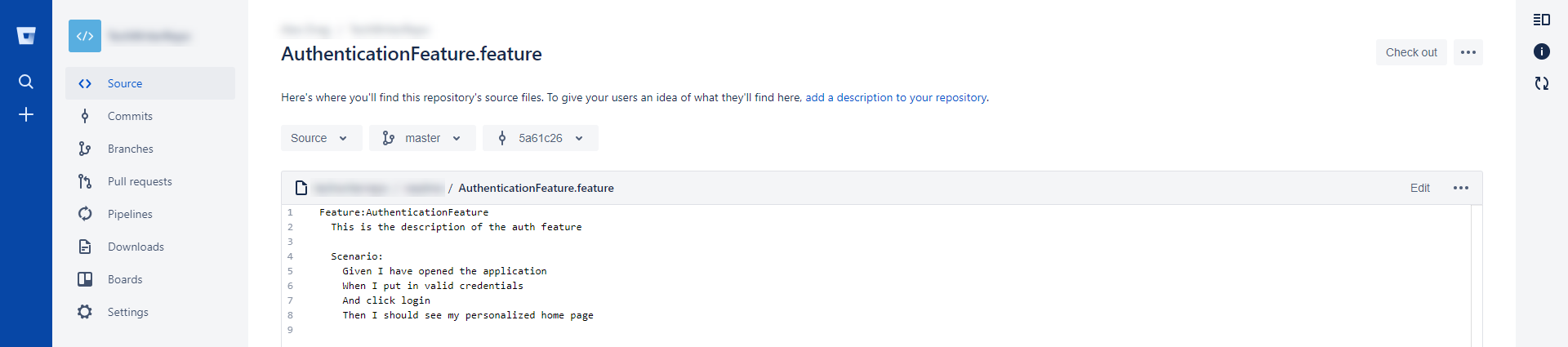Click the plus create icon
Viewport: 1568px width, 347px height.
point(26,114)
